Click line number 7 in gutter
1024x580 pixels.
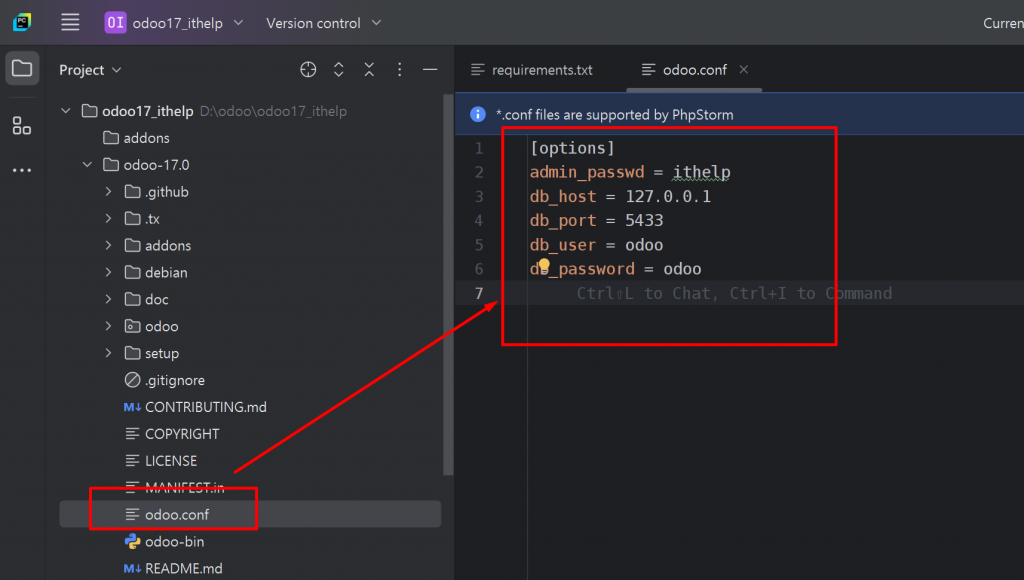tap(479, 293)
